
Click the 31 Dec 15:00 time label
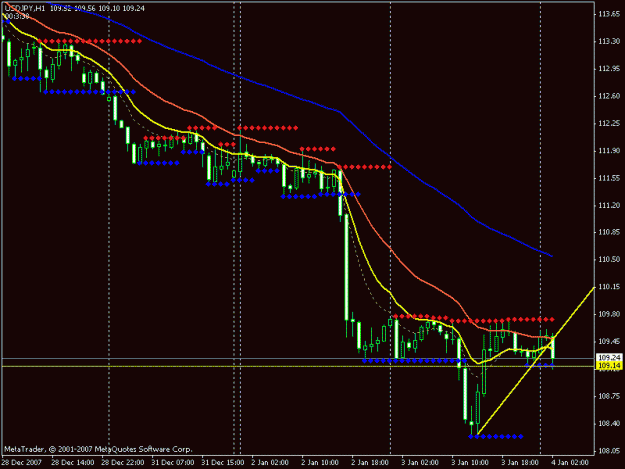(x=223, y=462)
